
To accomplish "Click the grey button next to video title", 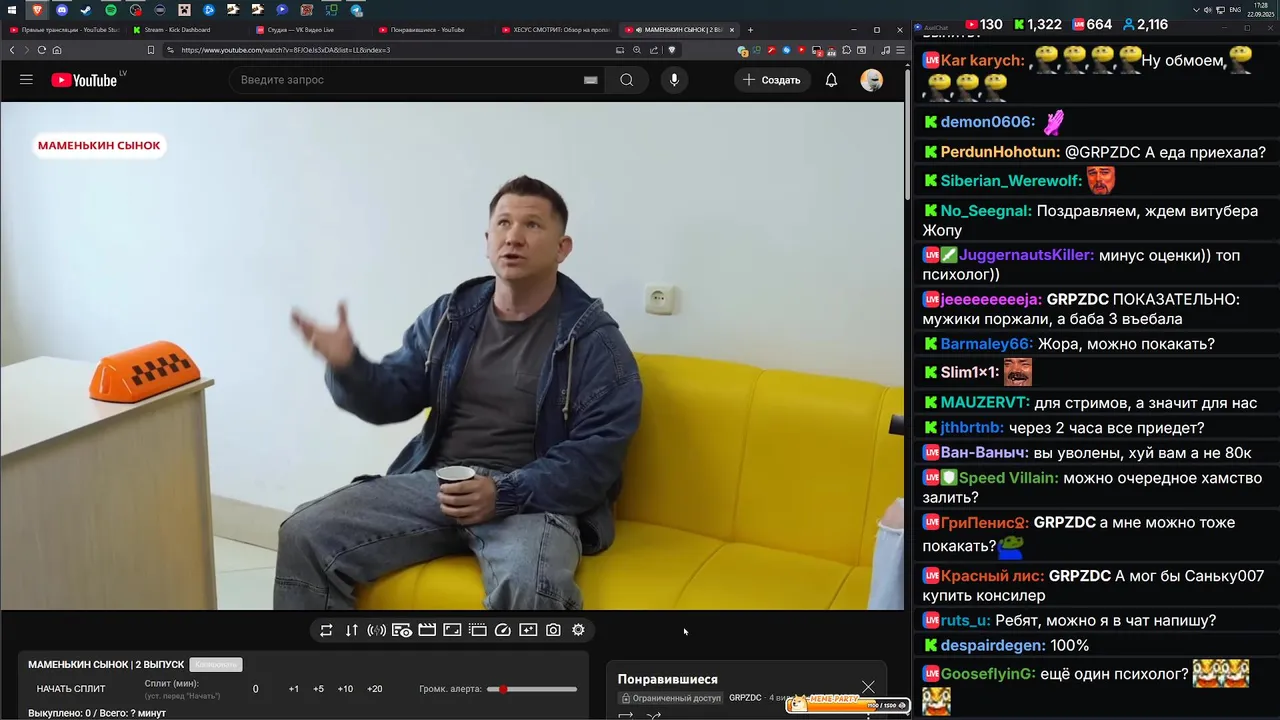I will (x=216, y=665).
